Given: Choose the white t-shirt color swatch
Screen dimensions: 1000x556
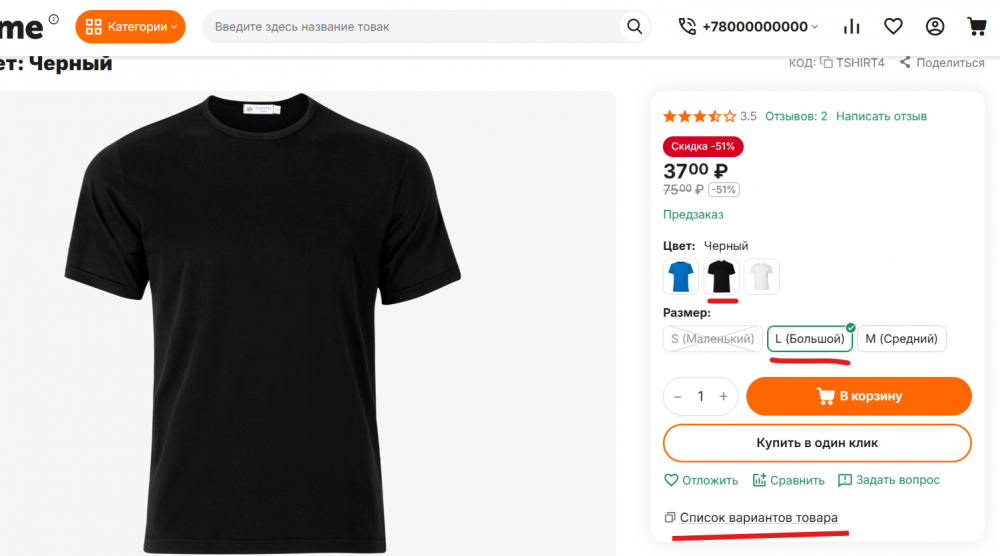Looking at the screenshot, I should [762, 276].
